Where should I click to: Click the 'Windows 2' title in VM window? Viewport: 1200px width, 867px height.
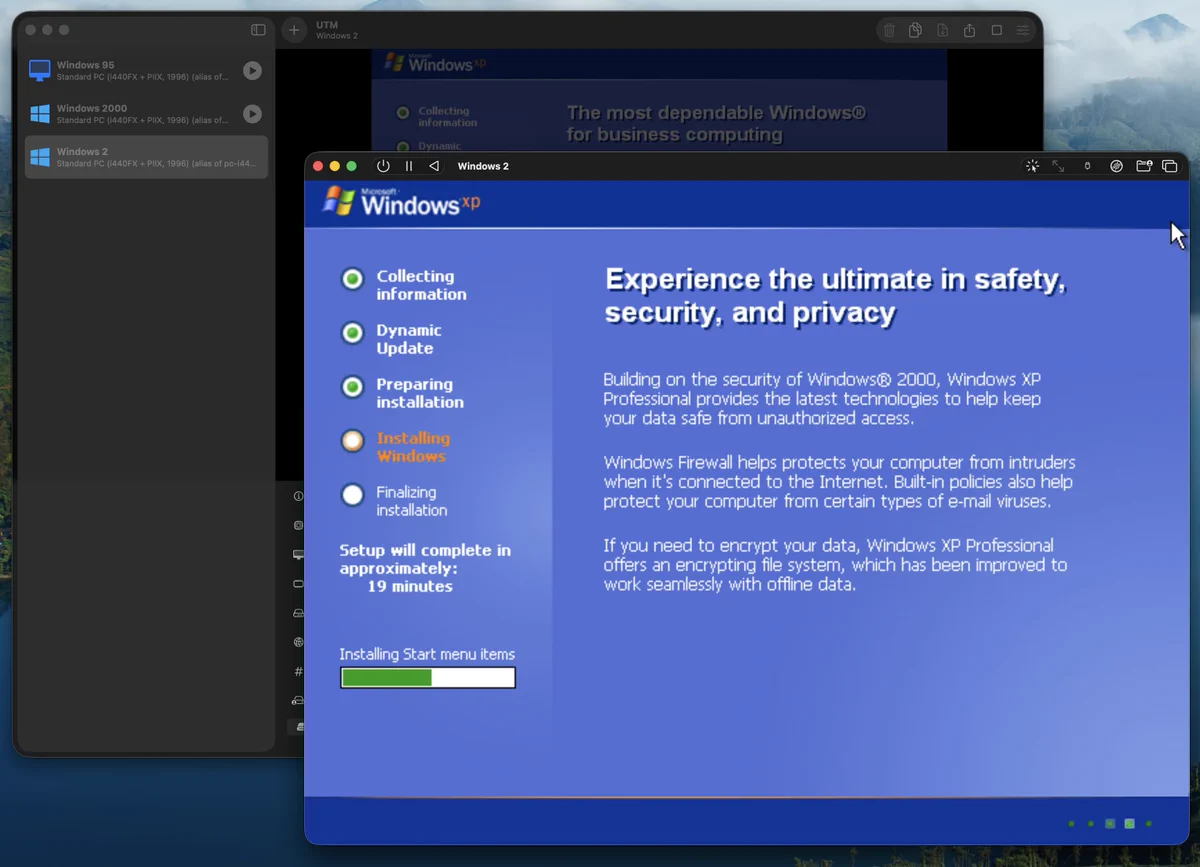483,166
